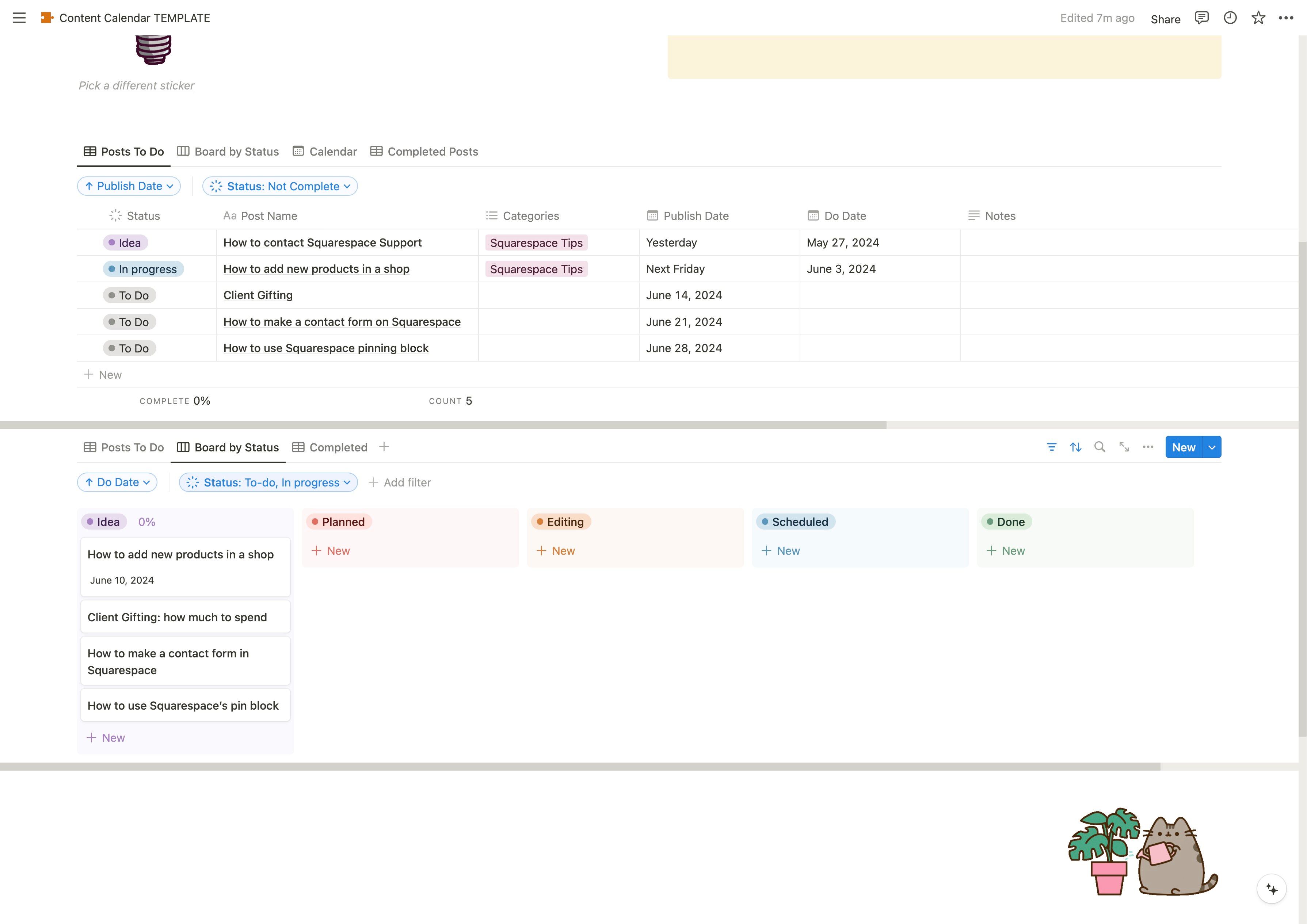The image size is (1307, 924).
Task: Search the board with magnifier icon
Action: tap(1099, 447)
